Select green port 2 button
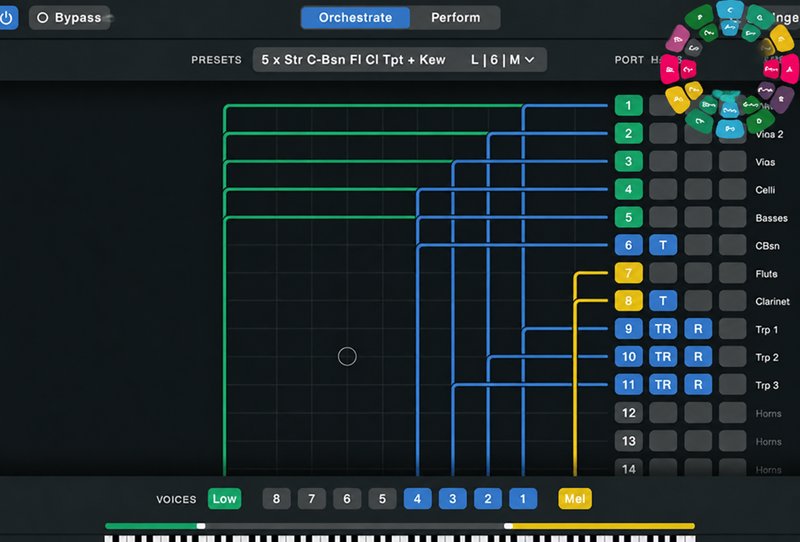 point(629,134)
